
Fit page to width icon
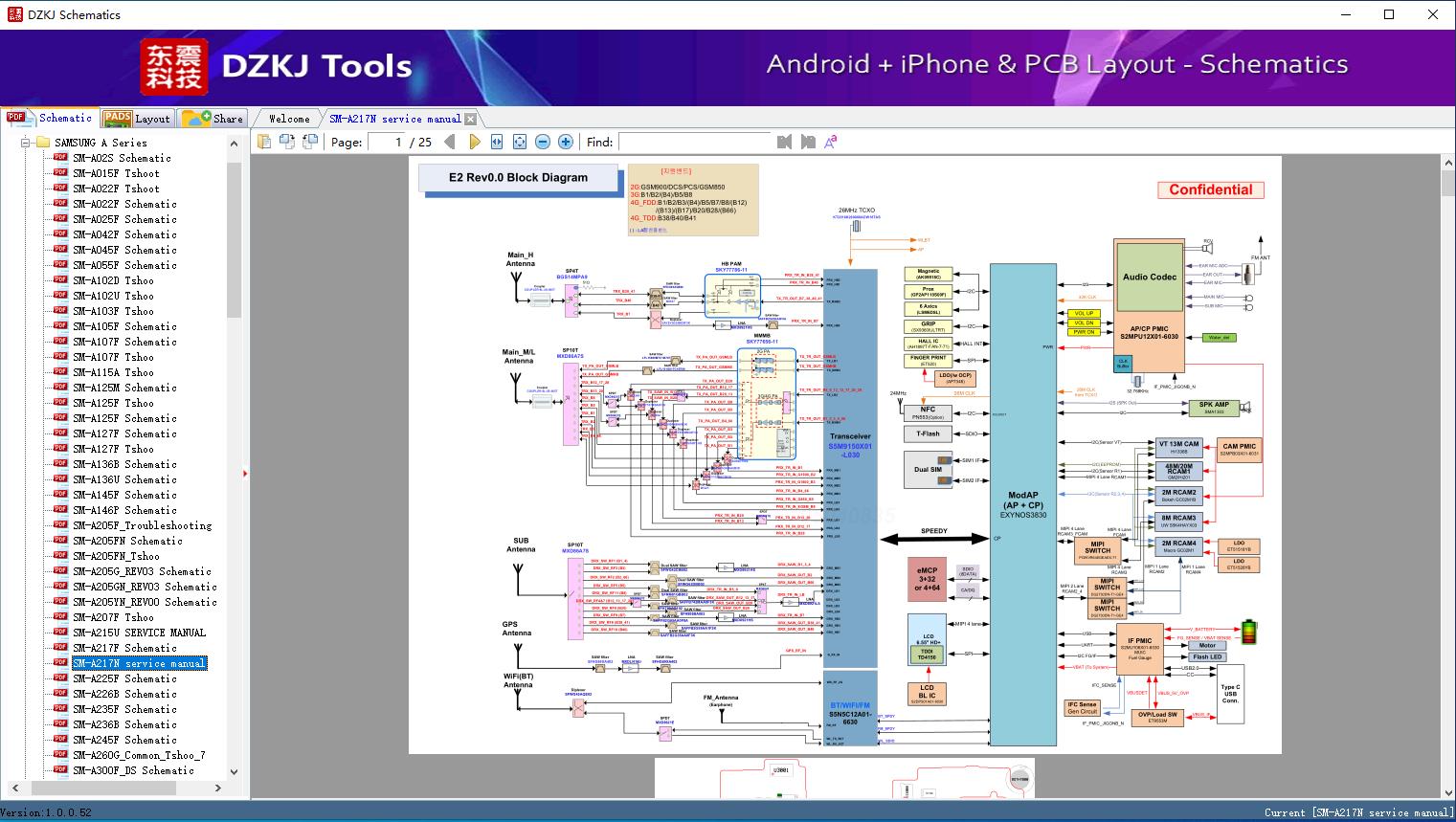click(497, 142)
